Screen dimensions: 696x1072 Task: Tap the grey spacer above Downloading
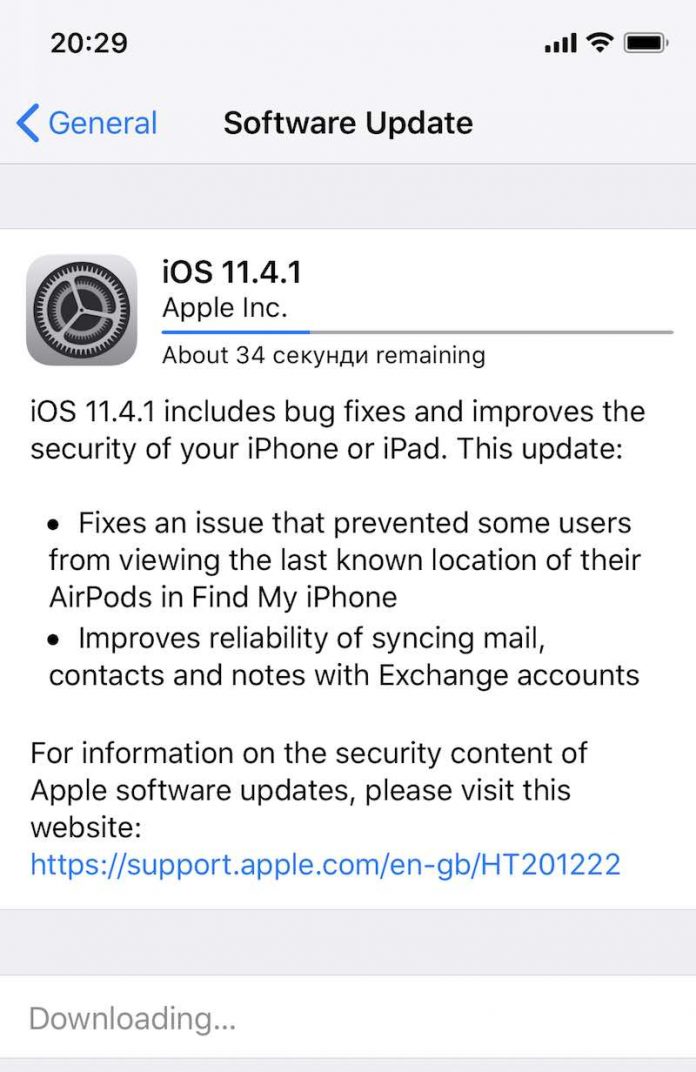[x=348, y=943]
